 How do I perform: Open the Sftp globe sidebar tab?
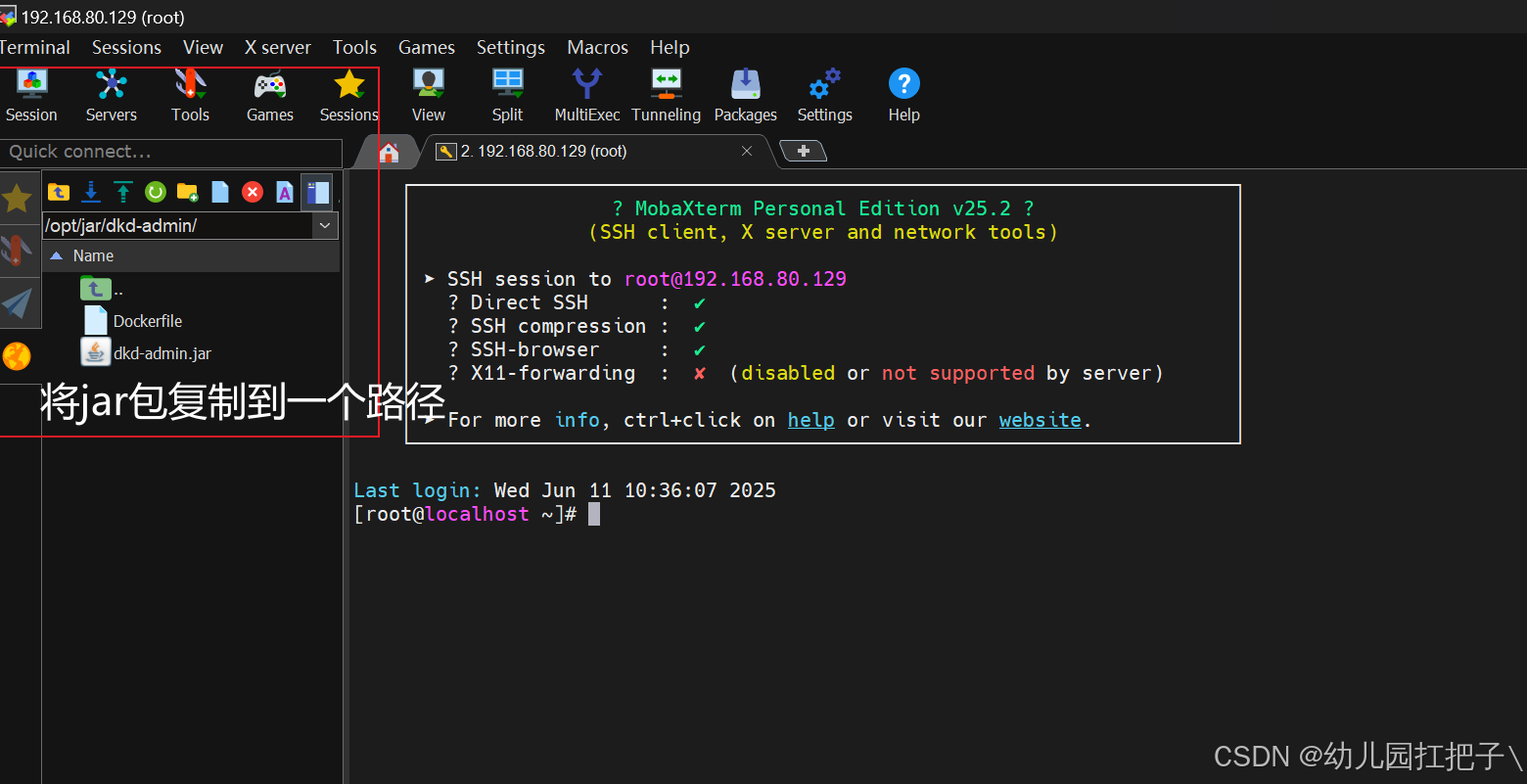[17, 355]
